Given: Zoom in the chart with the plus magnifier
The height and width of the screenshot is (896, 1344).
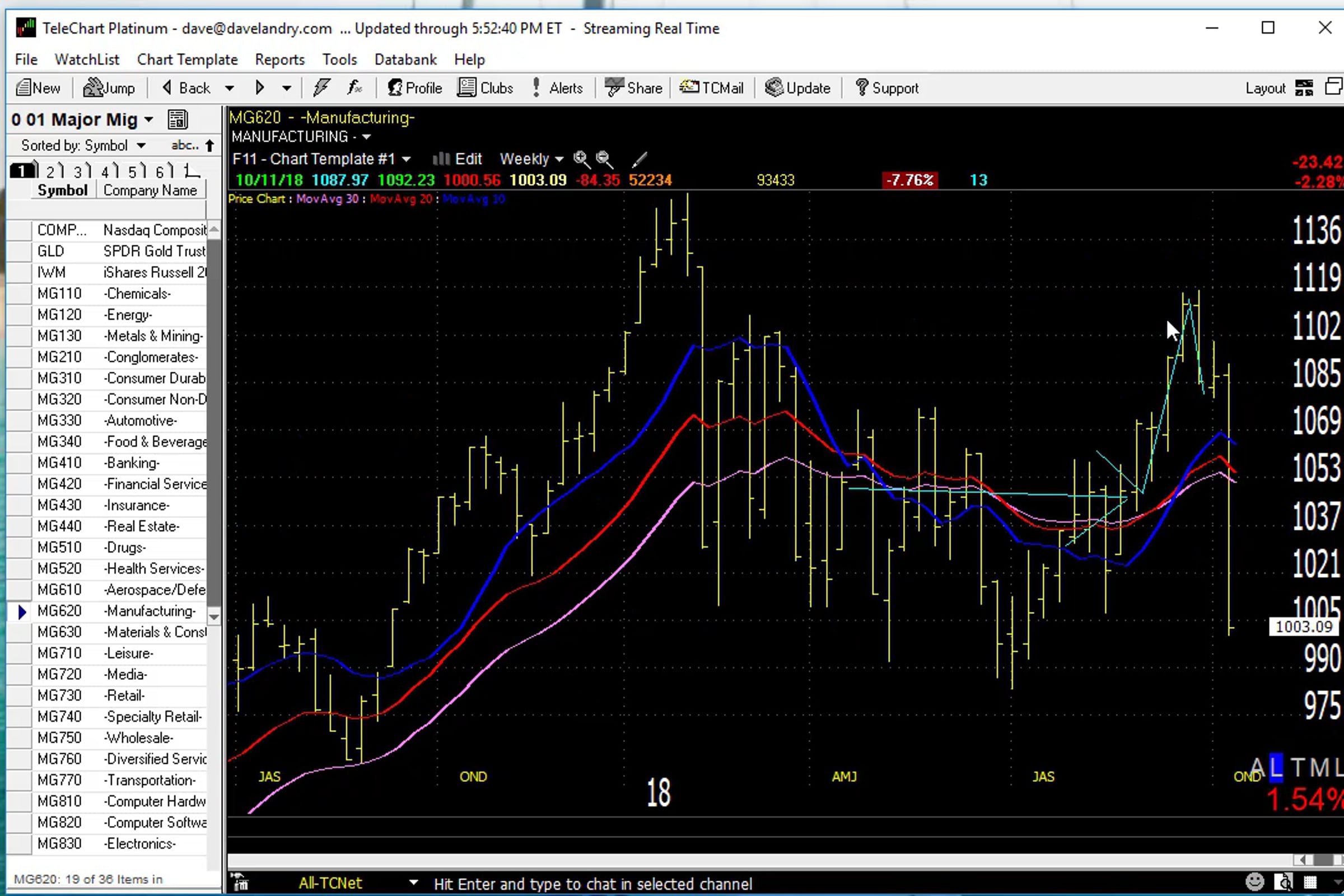Looking at the screenshot, I should [581, 159].
